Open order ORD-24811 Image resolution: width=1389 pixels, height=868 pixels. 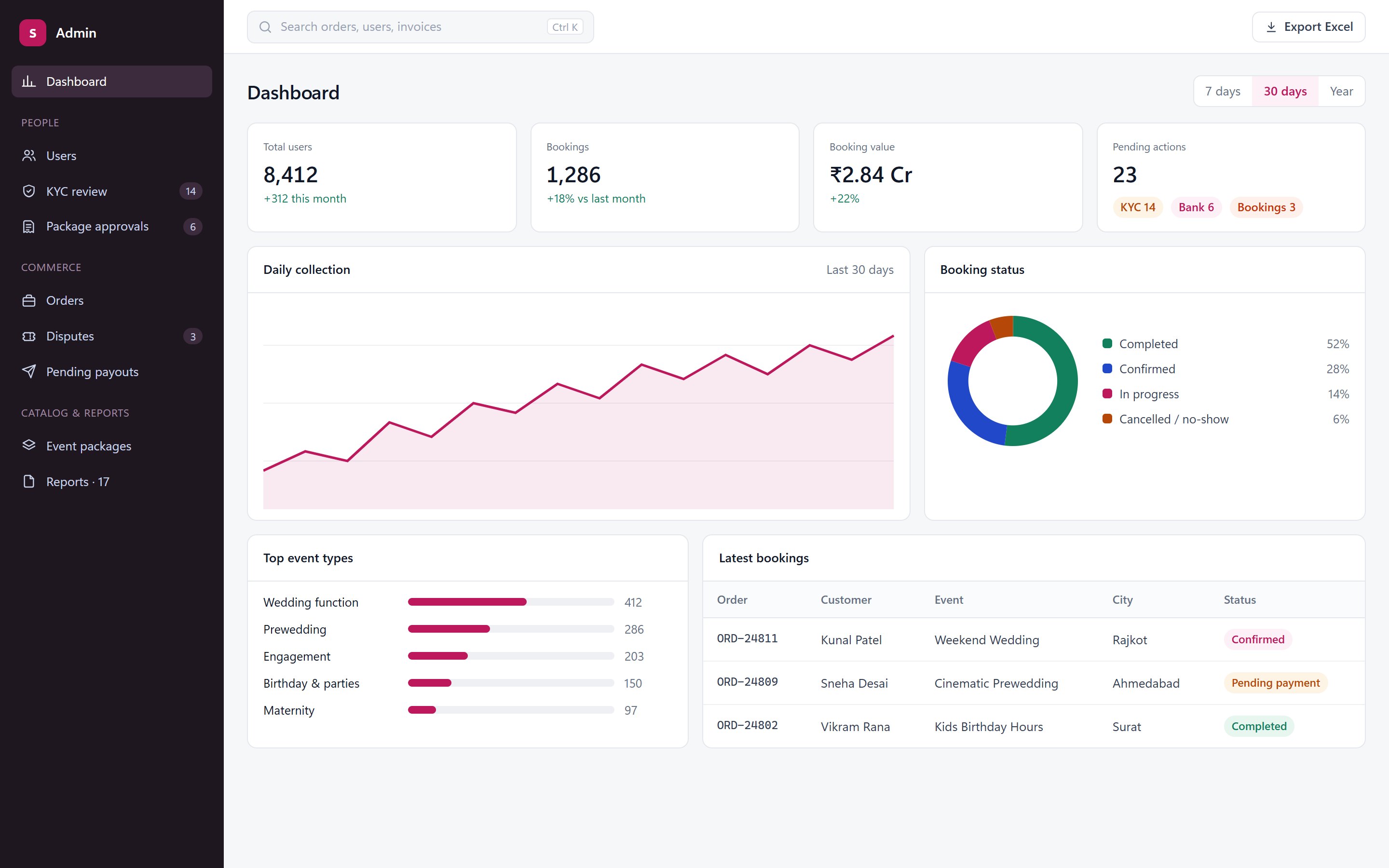pos(747,638)
